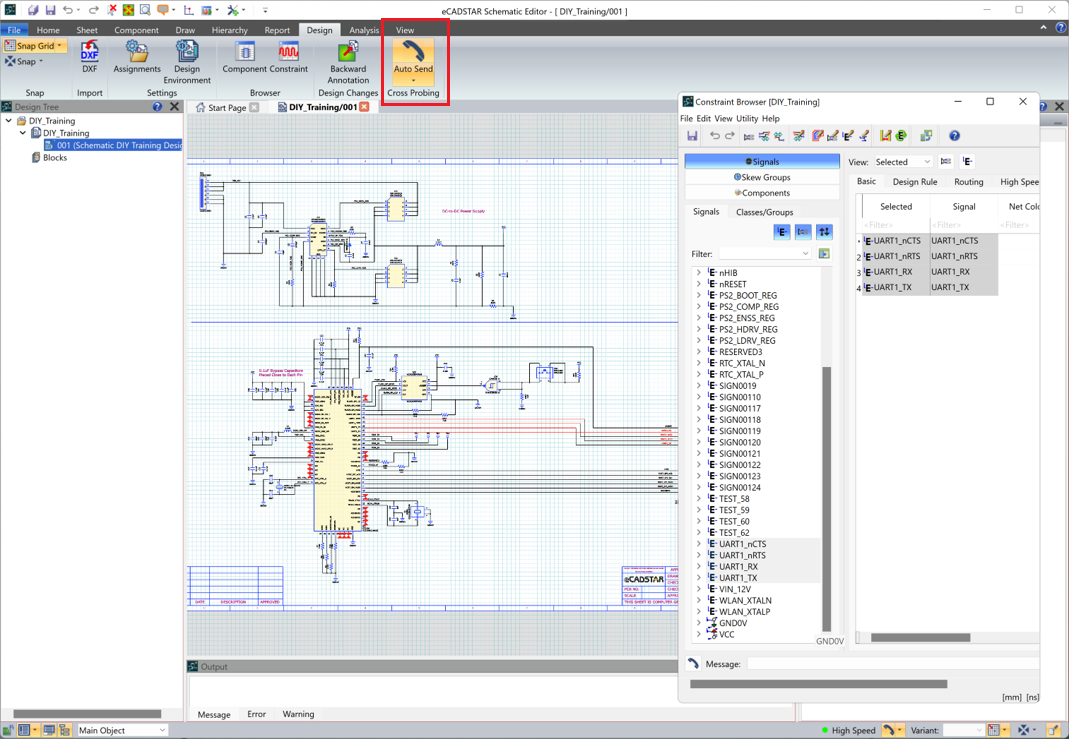Click the blue help icon in Constraint Browser
1069x739 pixels.
(954, 136)
